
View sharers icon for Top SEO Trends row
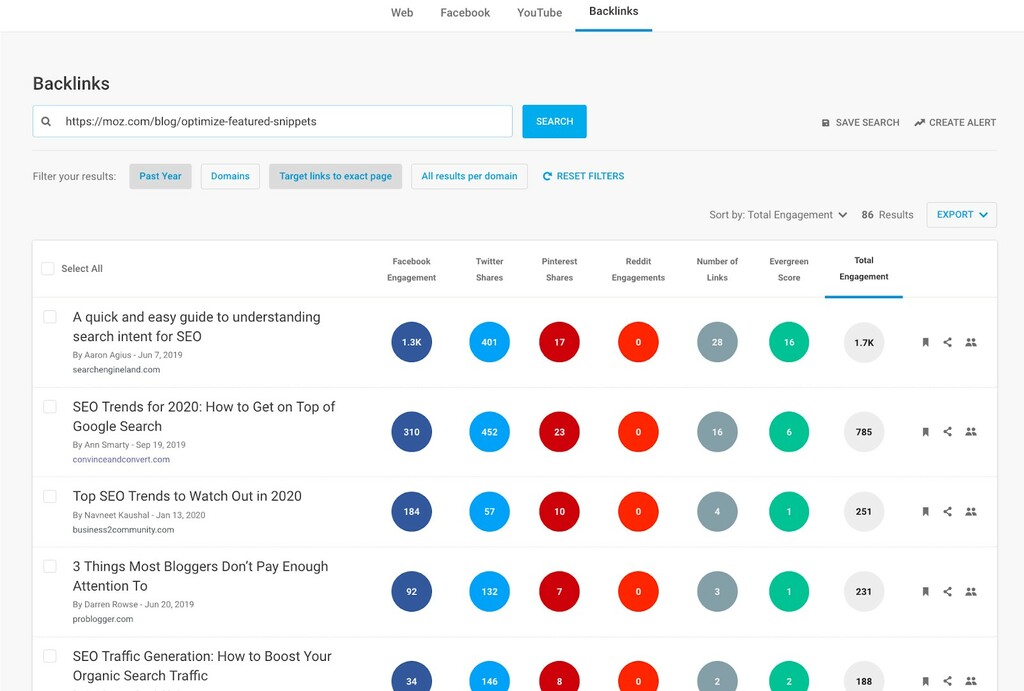click(x=970, y=511)
